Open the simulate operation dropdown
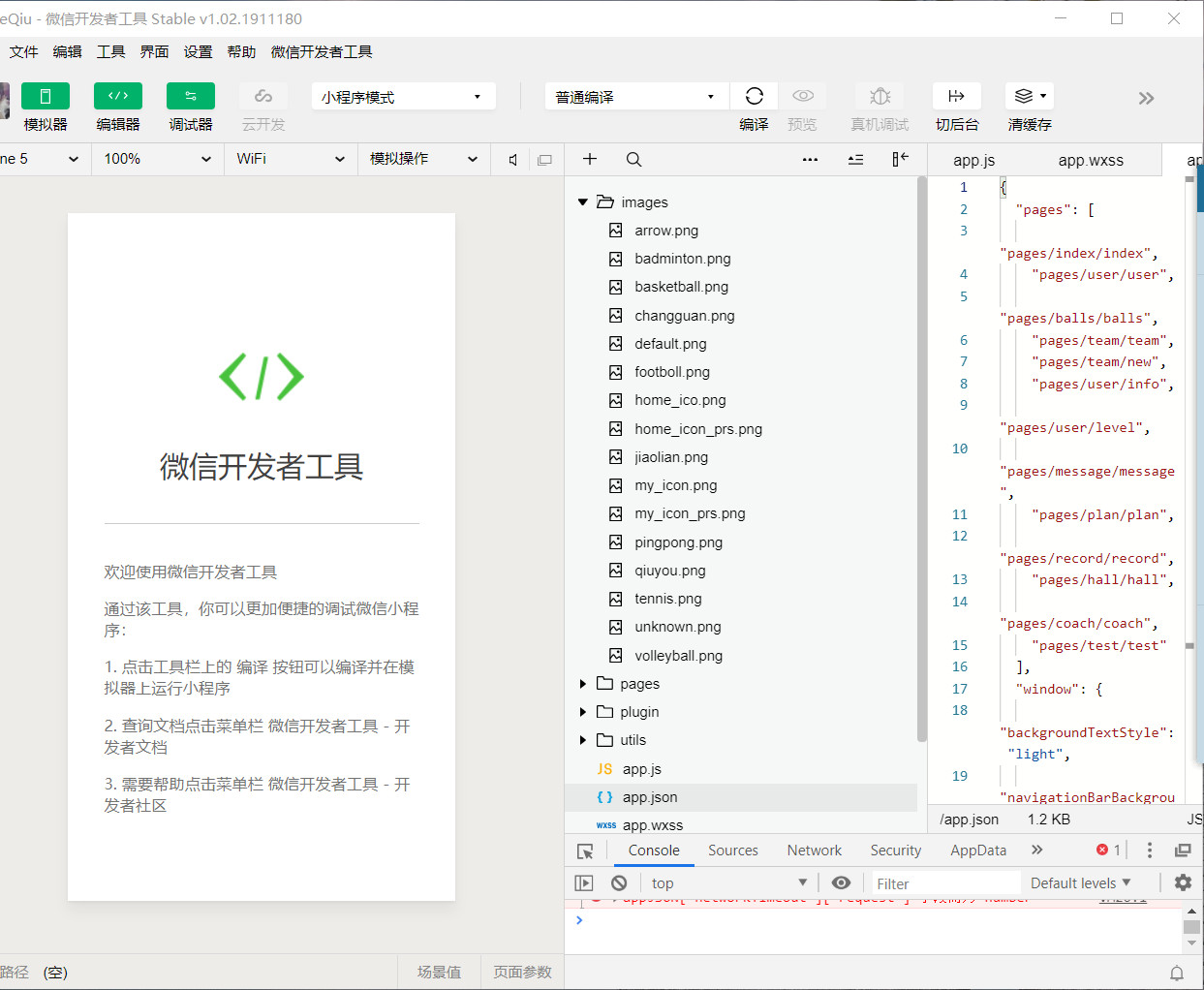Screen dimensions: 1204x990 423,159
